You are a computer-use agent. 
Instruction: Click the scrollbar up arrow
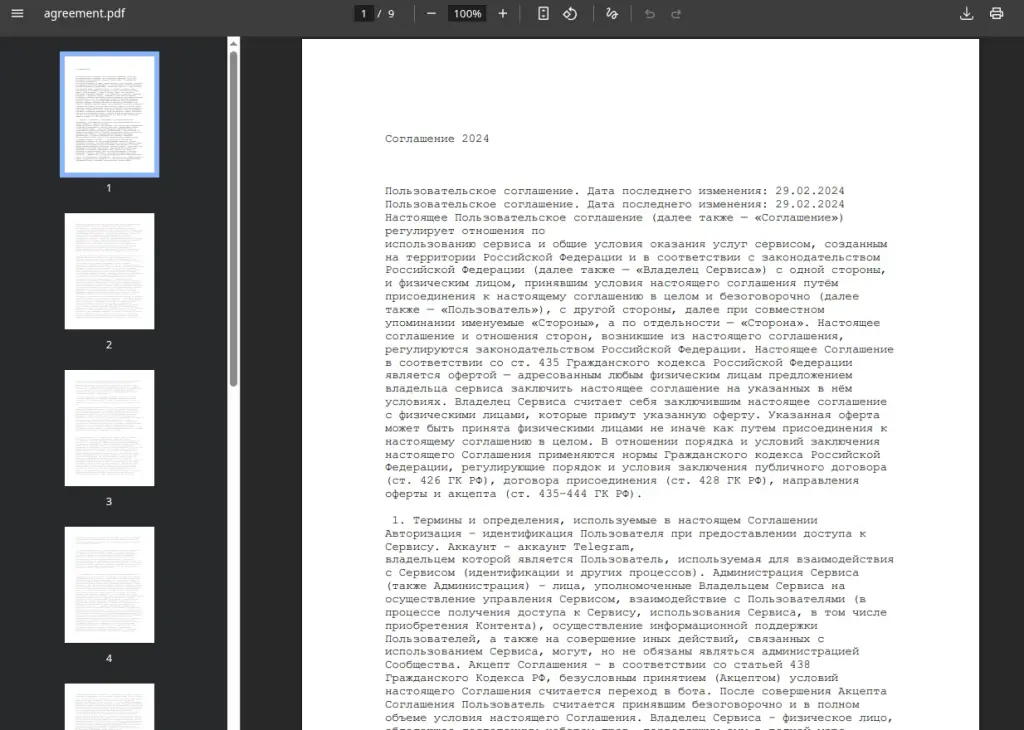[x=233, y=44]
